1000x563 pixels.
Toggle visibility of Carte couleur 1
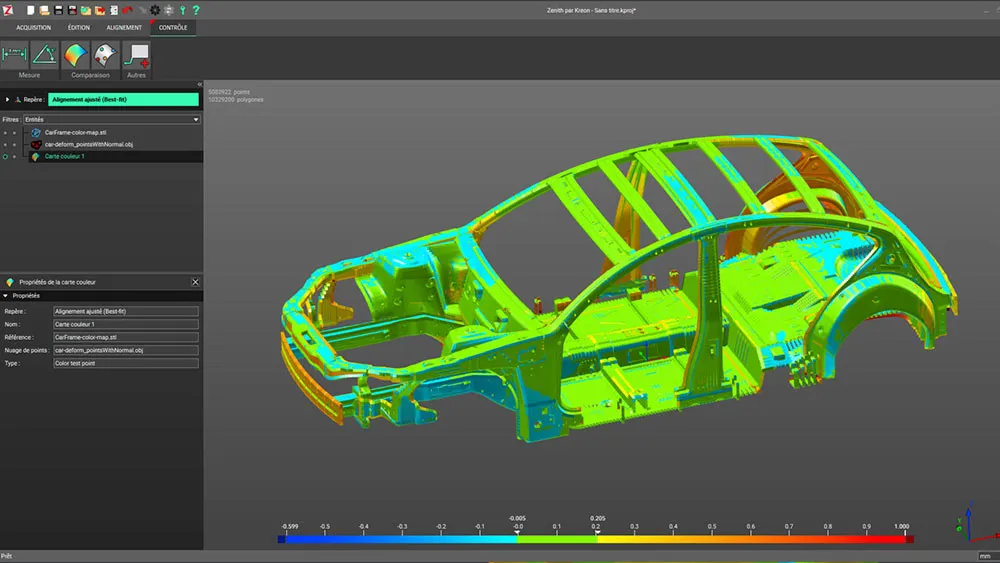point(5,156)
